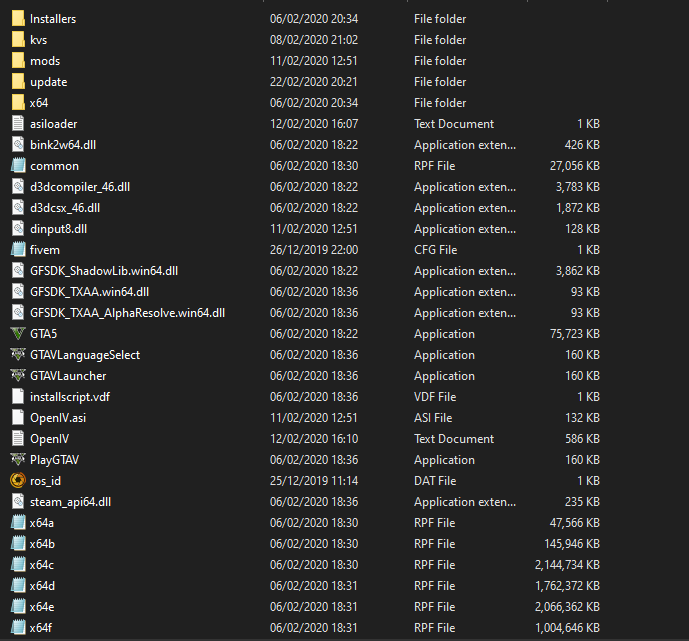689x641 pixels.
Task: Click the asiloader text document icon
Action: click(x=17, y=124)
